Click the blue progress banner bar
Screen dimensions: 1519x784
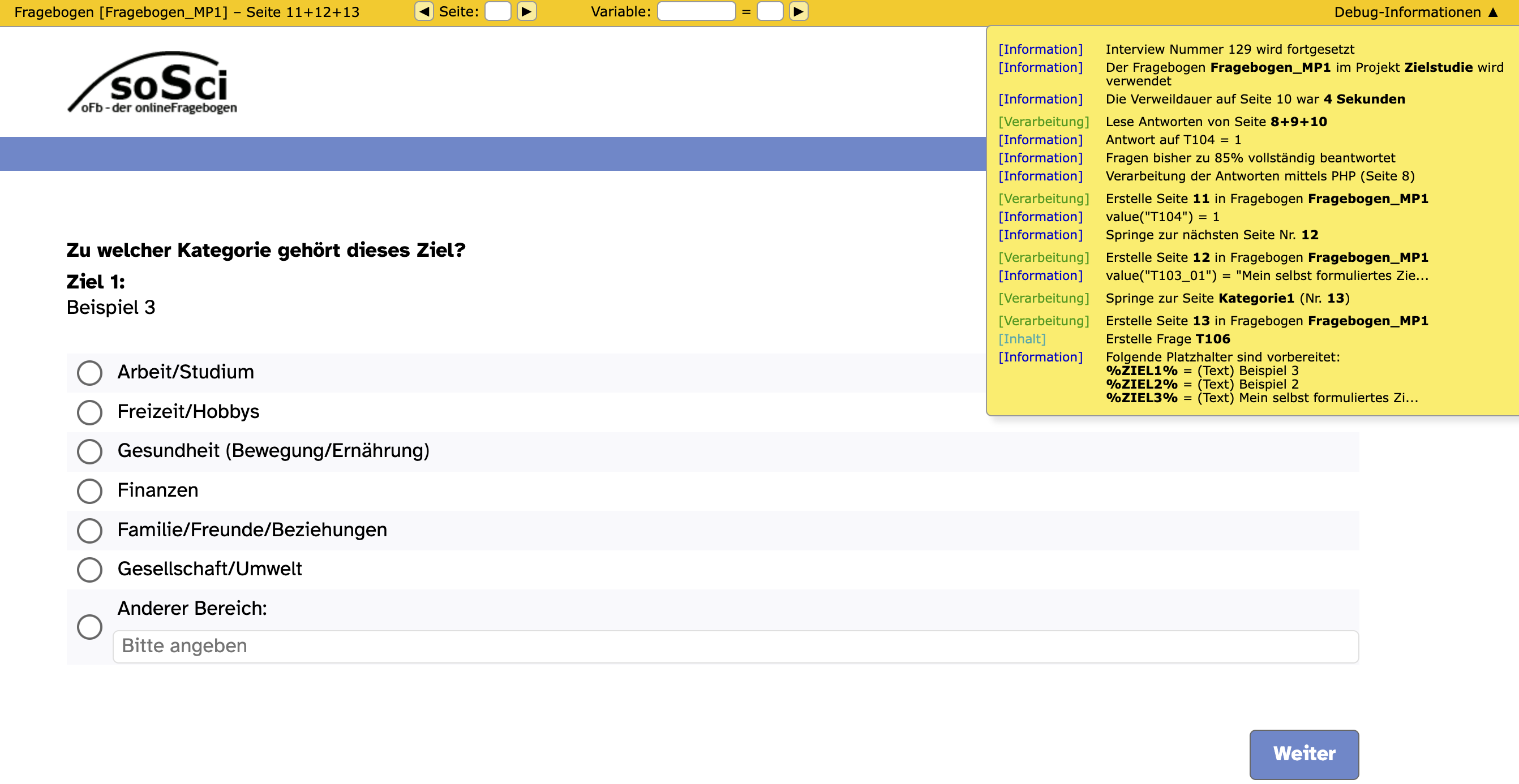[x=492, y=154]
